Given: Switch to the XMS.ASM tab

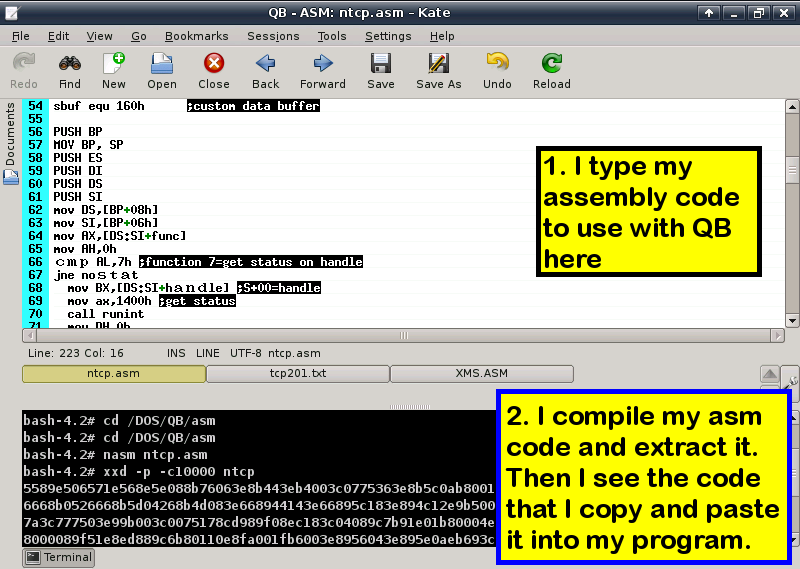Looking at the screenshot, I should point(481,374).
